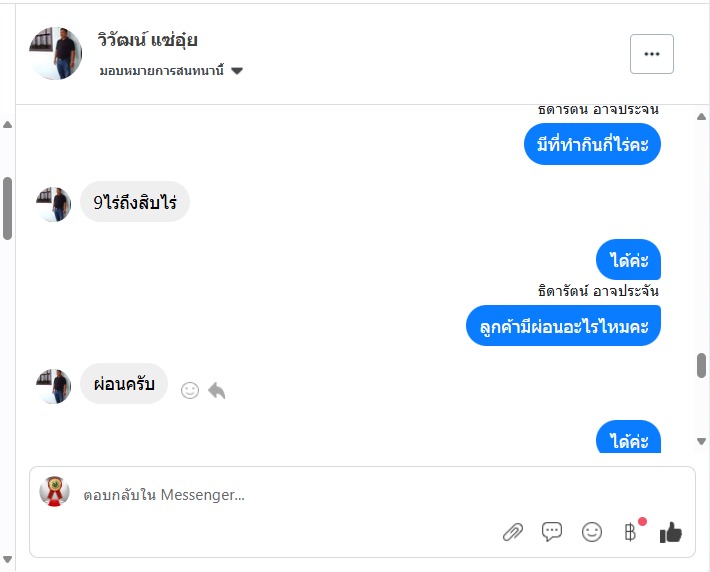Open the emoji picker in composer

pyautogui.click(x=592, y=532)
